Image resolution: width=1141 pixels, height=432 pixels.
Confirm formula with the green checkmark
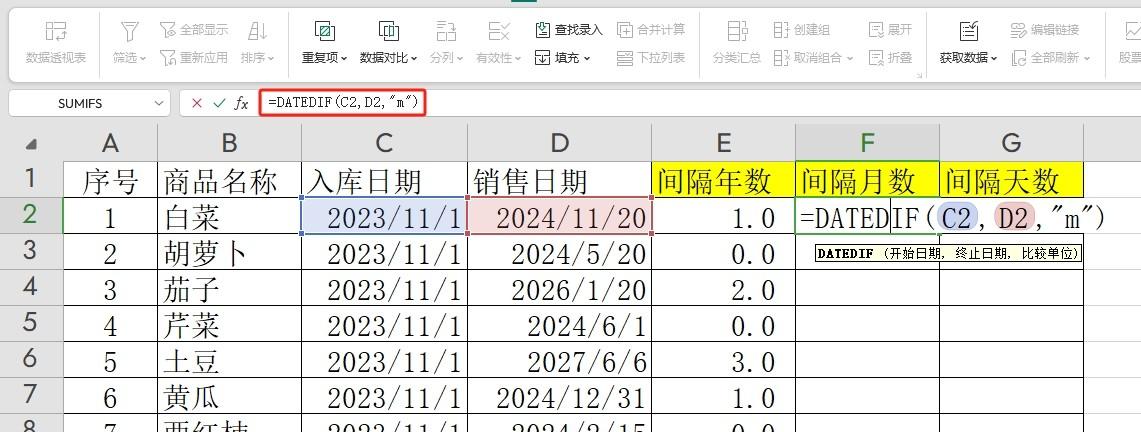(218, 103)
